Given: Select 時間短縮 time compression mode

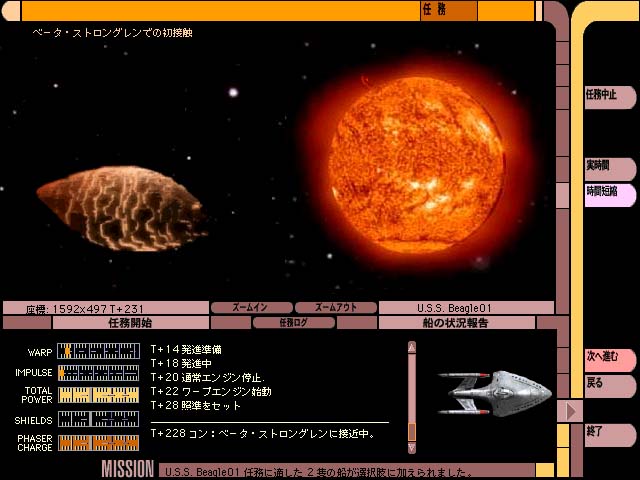Looking at the screenshot, I should (x=610, y=194).
